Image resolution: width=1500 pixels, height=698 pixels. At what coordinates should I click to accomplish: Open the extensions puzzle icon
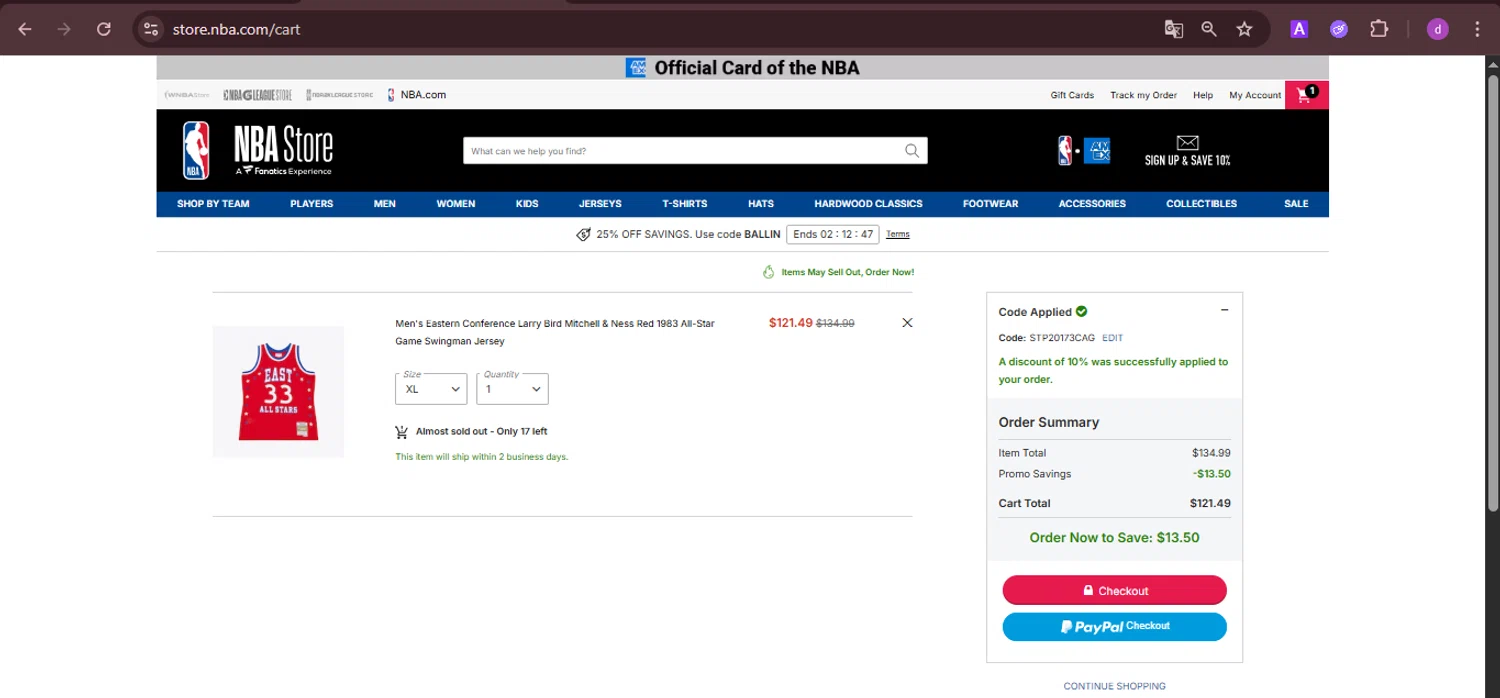coord(1379,29)
